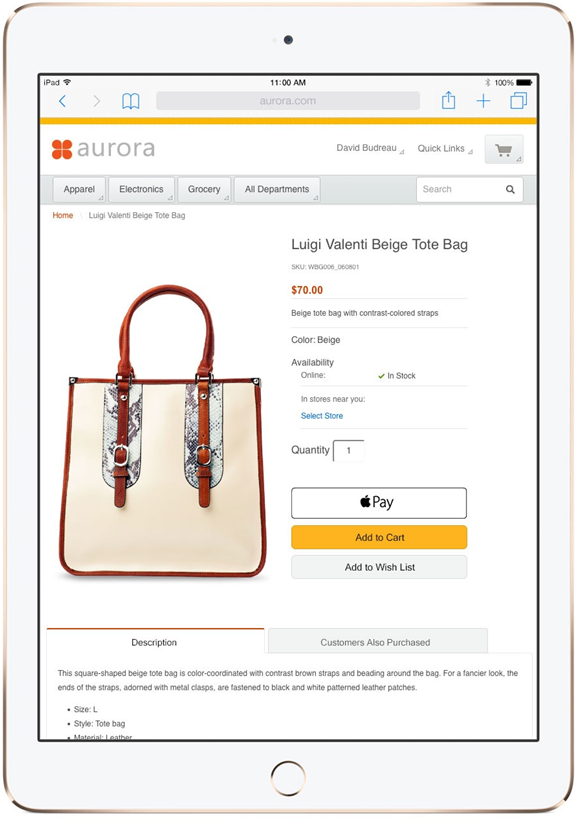Screen dimensions: 577x820
Task: Open a new tab with plus icon
Action: point(483,101)
